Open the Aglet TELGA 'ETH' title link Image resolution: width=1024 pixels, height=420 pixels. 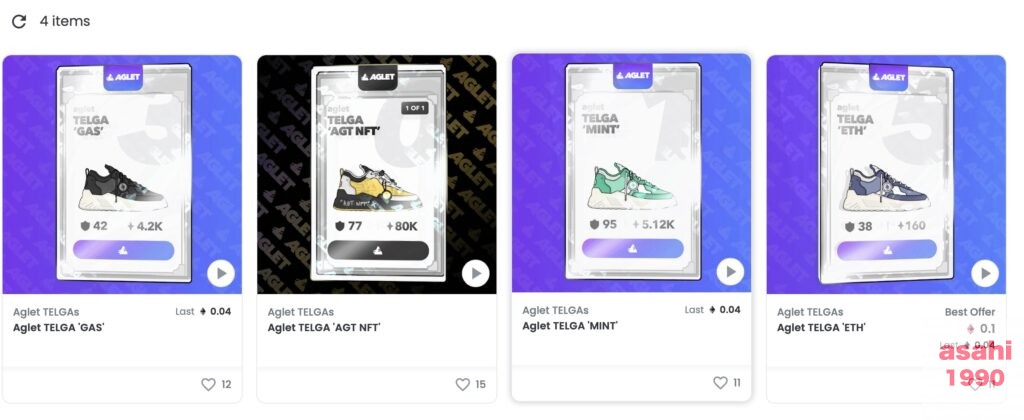click(821, 327)
